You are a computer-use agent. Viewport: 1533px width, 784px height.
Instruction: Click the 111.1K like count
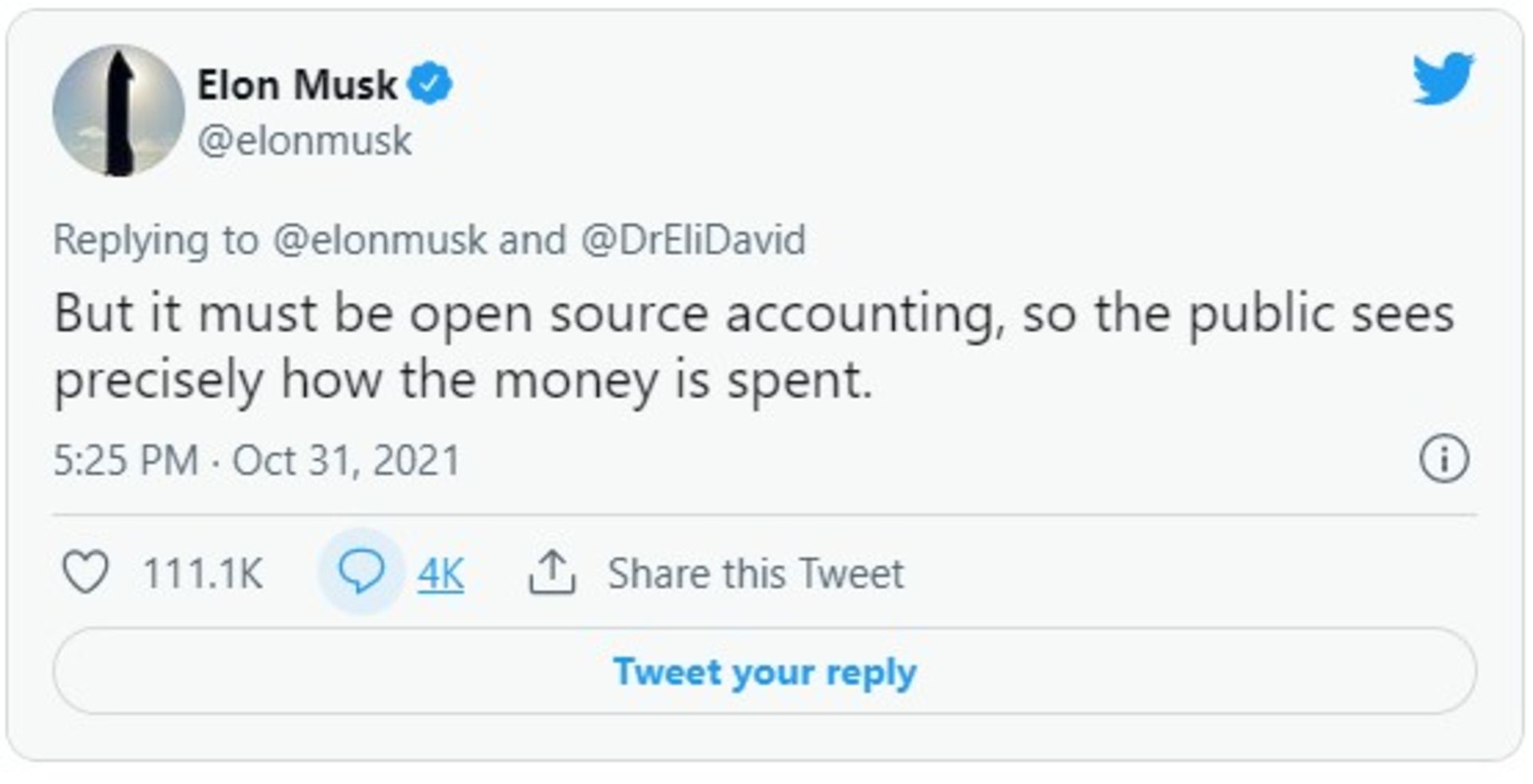[201, 572]
